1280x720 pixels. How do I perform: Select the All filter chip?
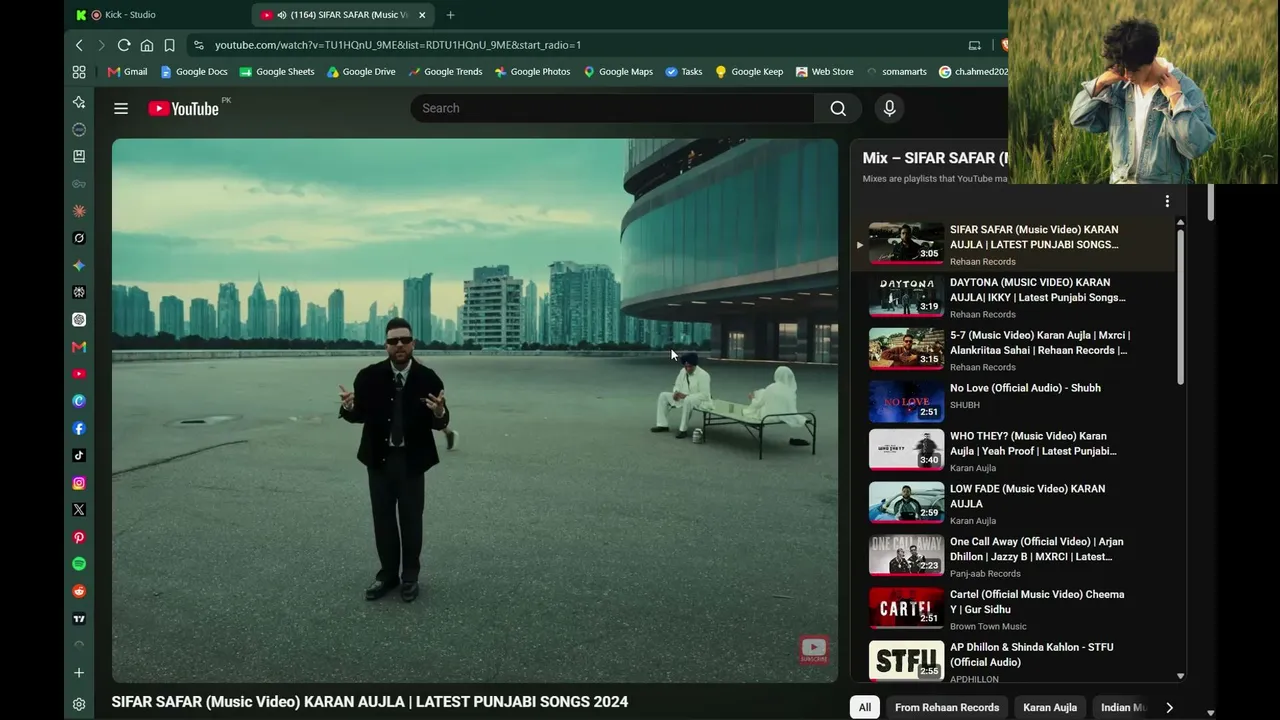click(x=865, y=708)
